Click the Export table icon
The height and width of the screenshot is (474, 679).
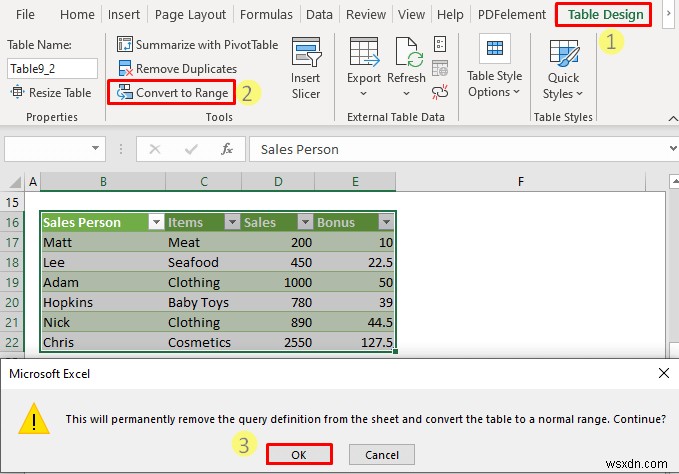[x=364, y=52]
